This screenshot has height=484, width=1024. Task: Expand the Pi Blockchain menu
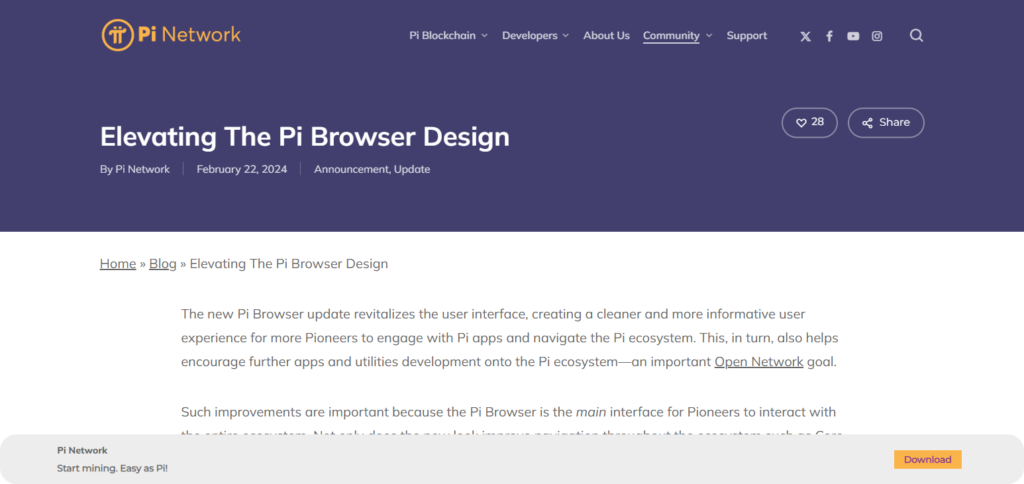(x=448, y=35)
